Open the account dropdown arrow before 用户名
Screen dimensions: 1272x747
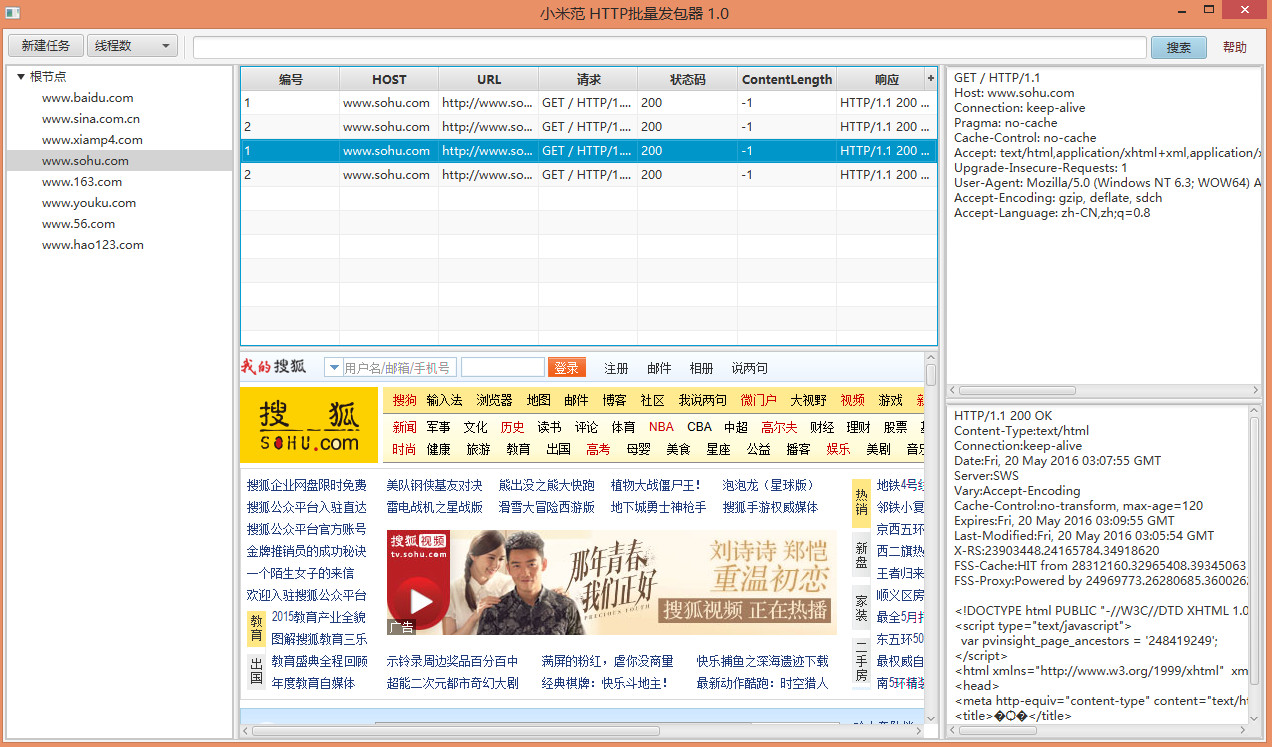(x=334, y=368)
